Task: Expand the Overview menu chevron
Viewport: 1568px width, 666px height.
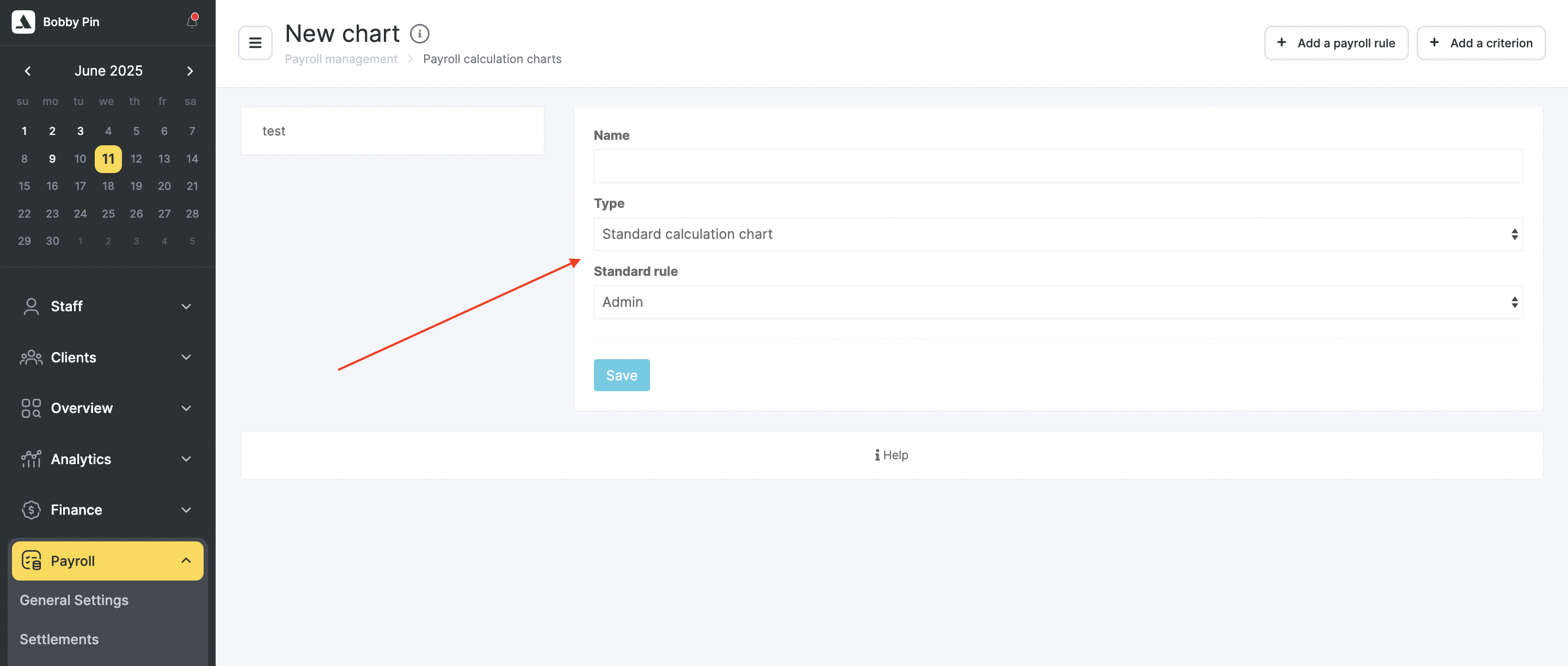Action: [186, 408]
